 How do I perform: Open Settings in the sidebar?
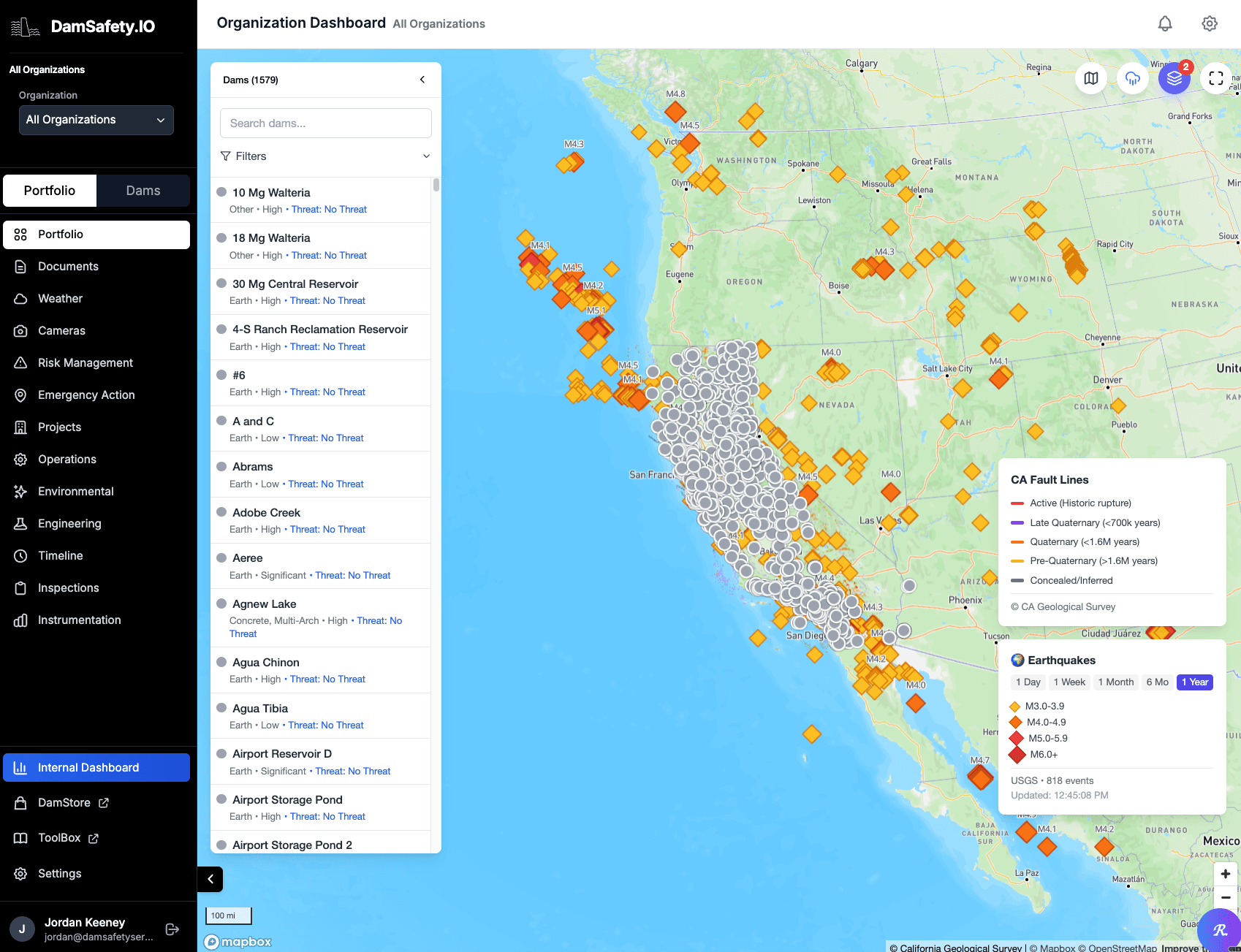[96, 874]
